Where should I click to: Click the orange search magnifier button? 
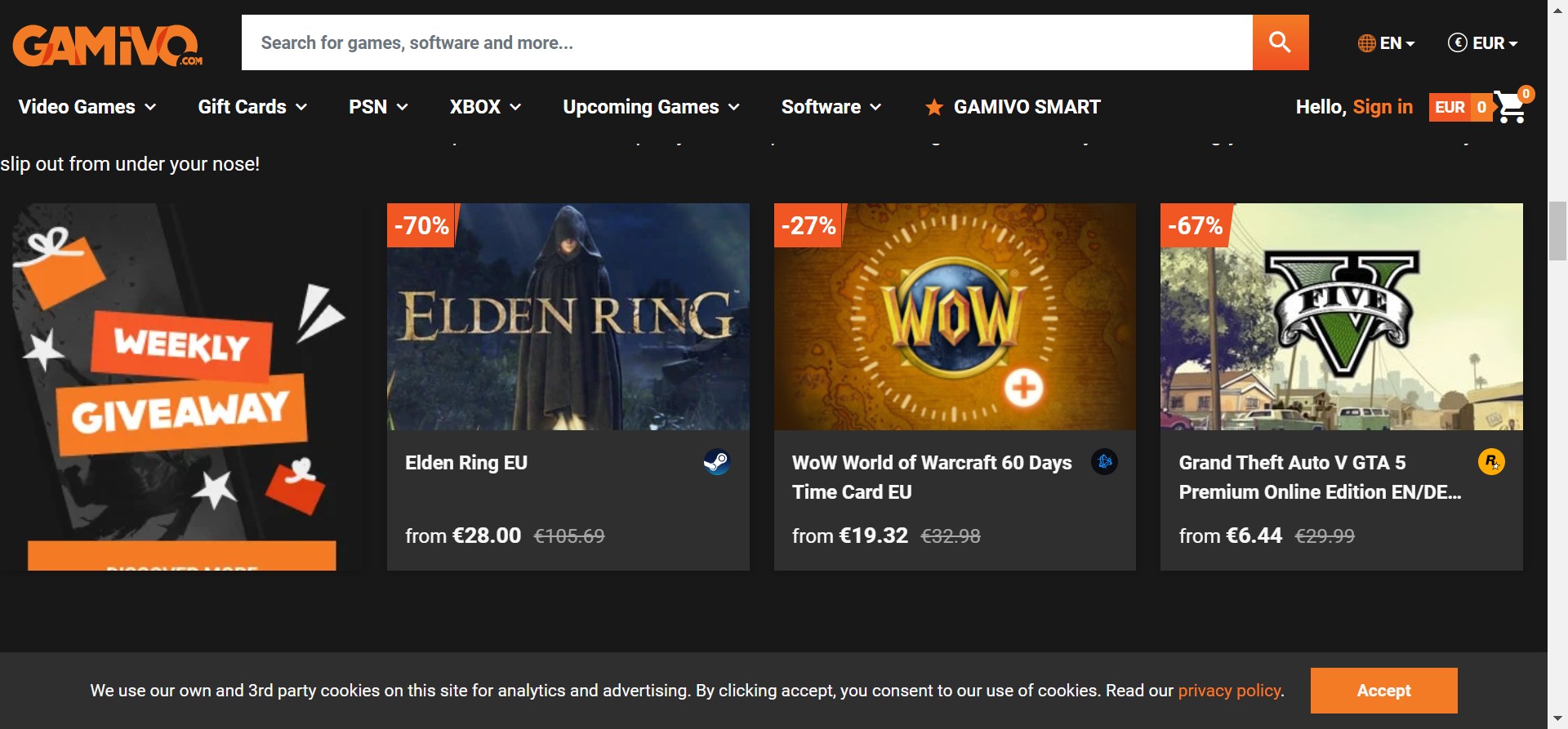point(1280,42)
